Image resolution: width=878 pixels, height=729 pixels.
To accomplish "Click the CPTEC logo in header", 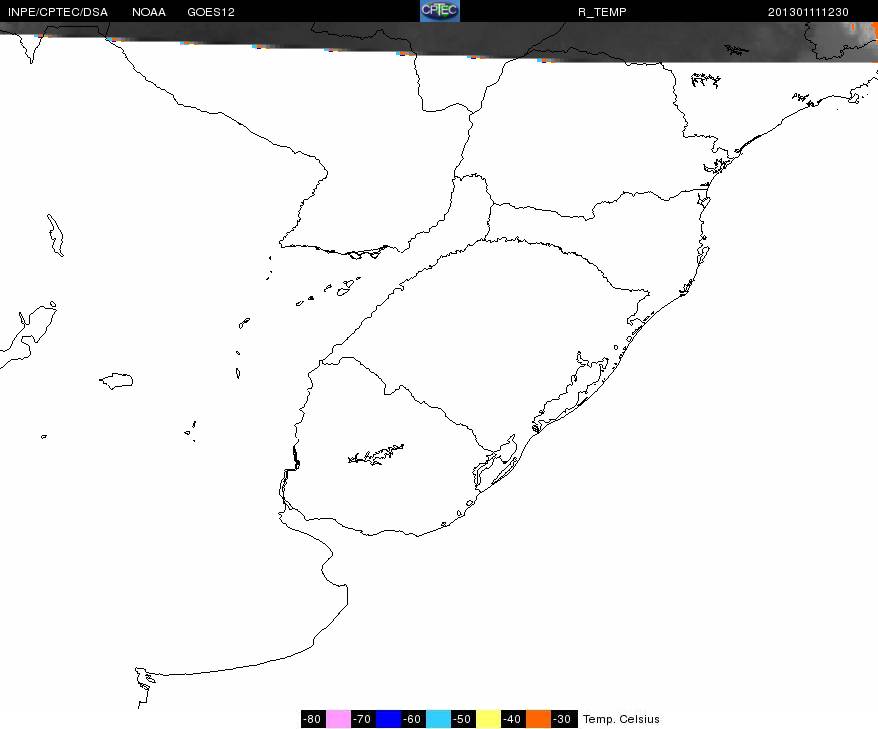I will point(440,11).
